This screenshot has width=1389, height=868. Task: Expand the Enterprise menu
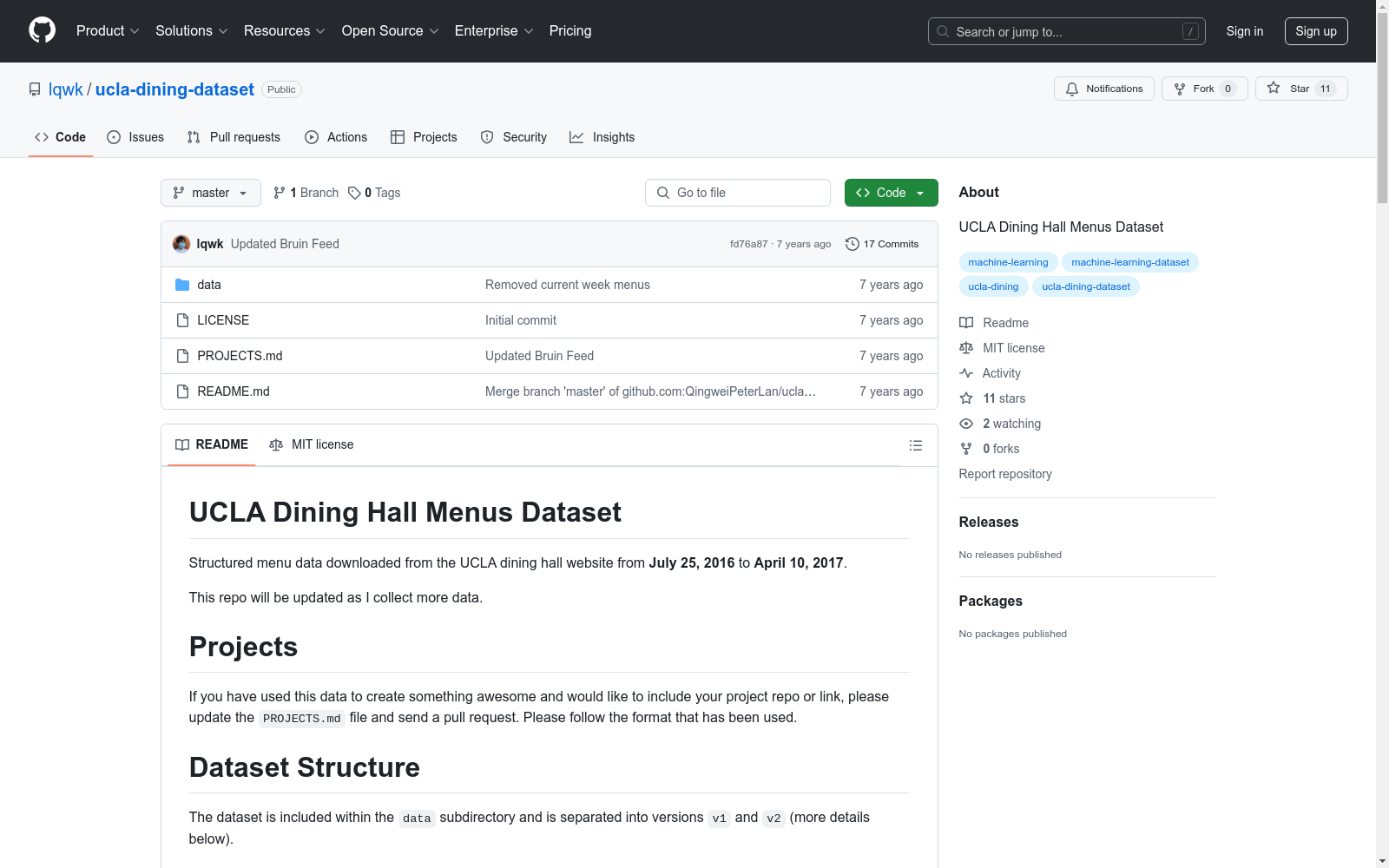coord(494,30)
